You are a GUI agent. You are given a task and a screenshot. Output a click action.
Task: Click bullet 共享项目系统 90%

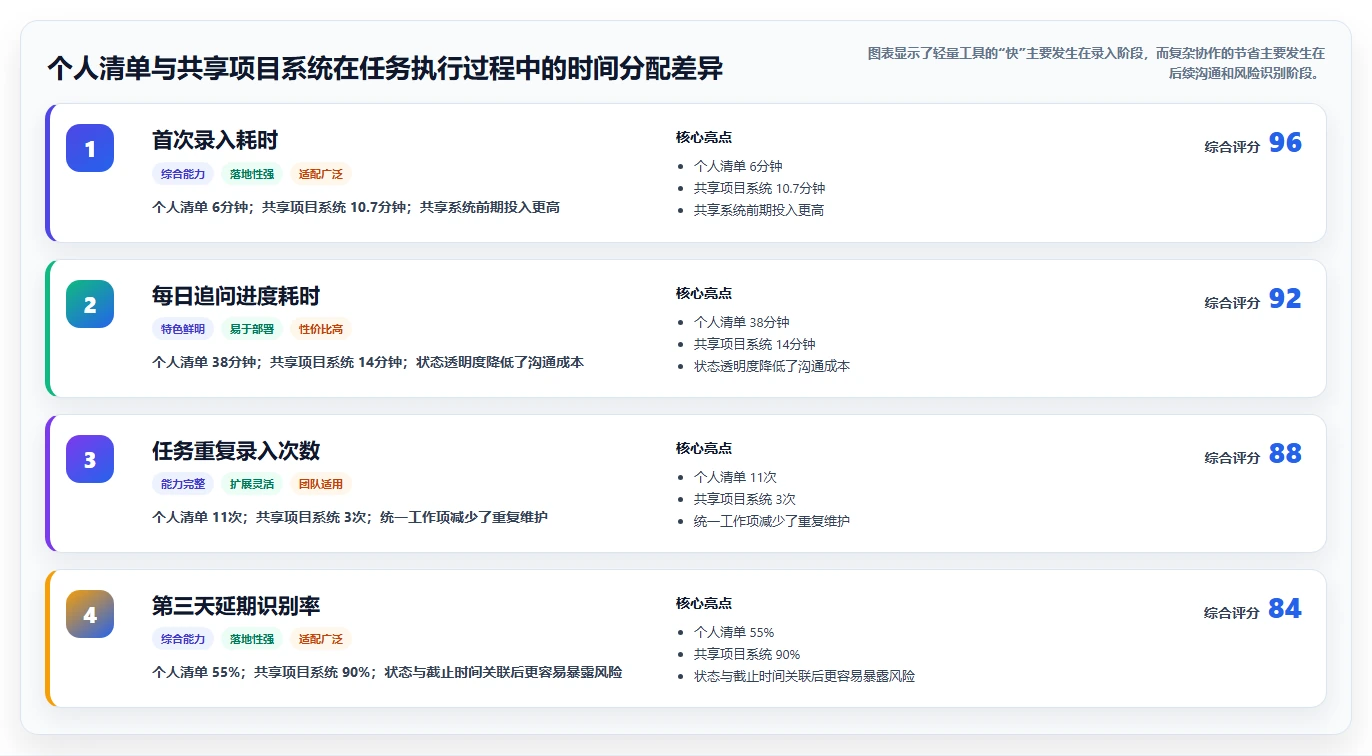pos(747,655)
